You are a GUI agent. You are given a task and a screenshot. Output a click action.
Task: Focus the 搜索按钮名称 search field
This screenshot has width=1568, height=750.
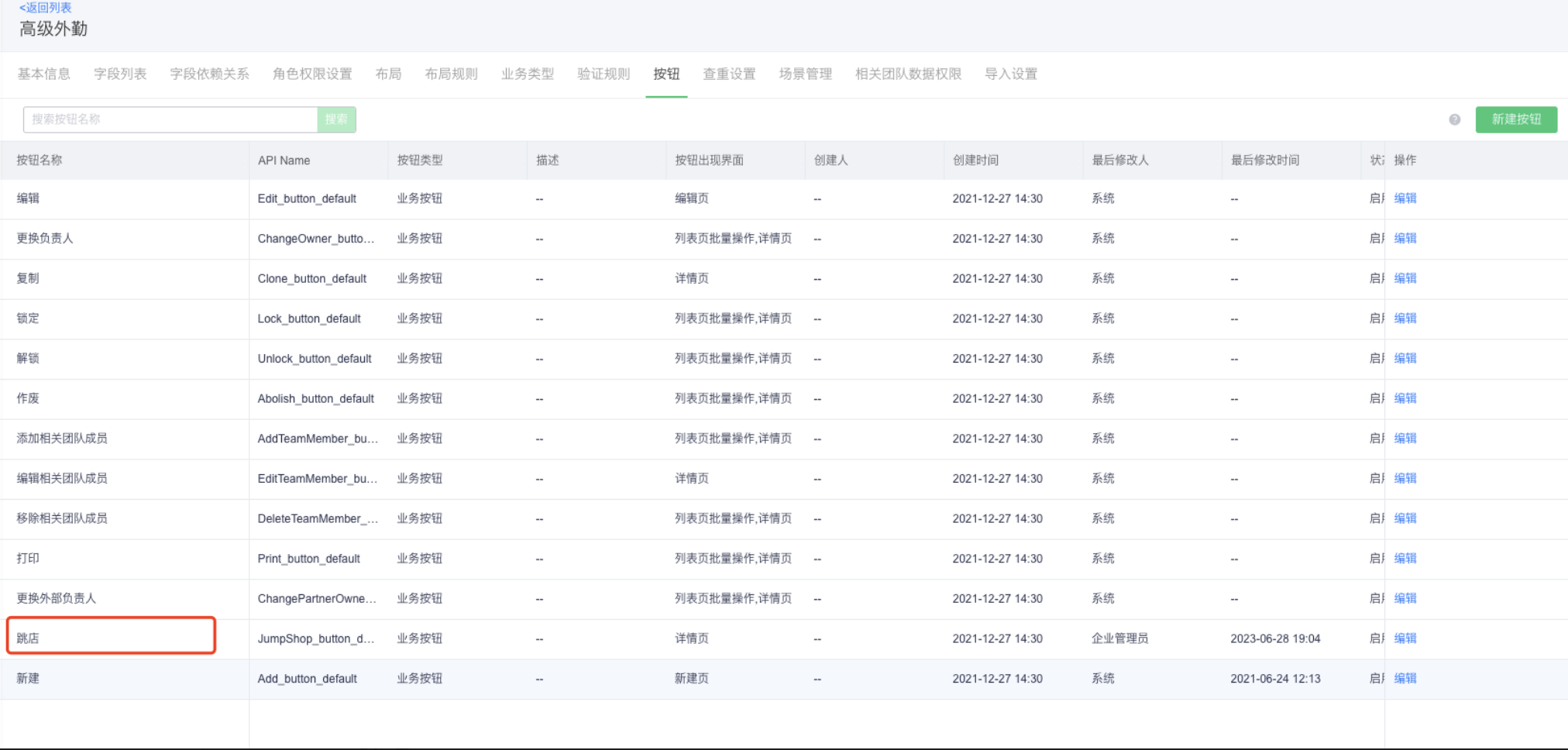coord(170,119)
